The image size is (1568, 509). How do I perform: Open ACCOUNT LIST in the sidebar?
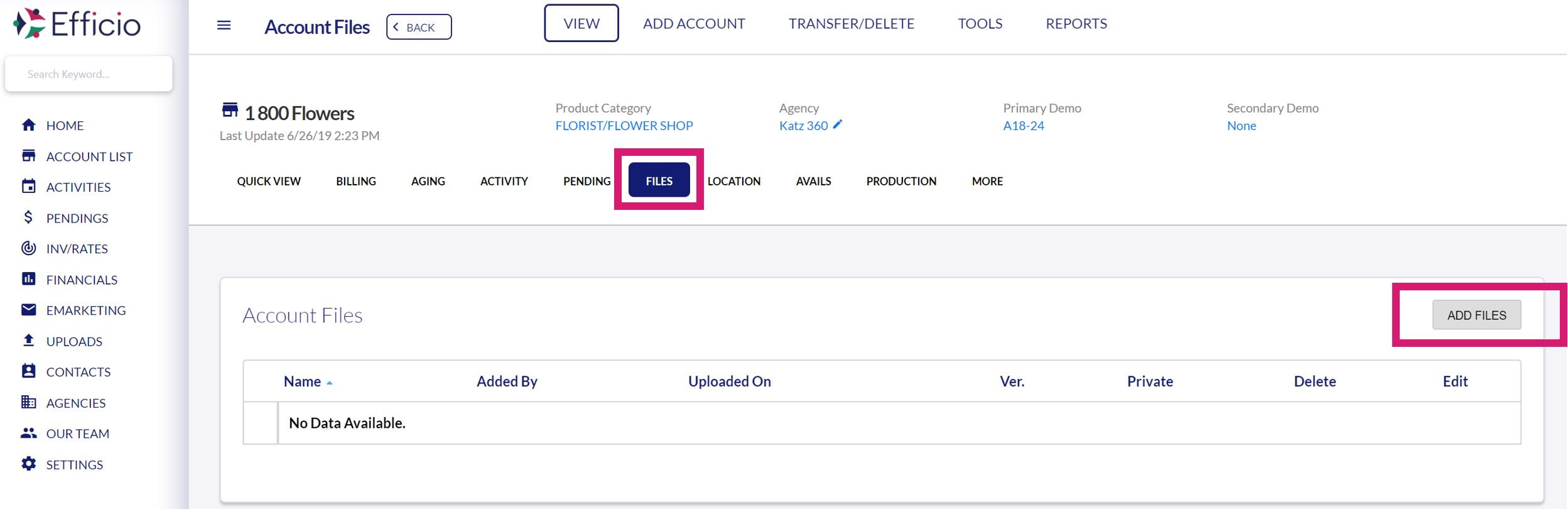coord(89,156)
